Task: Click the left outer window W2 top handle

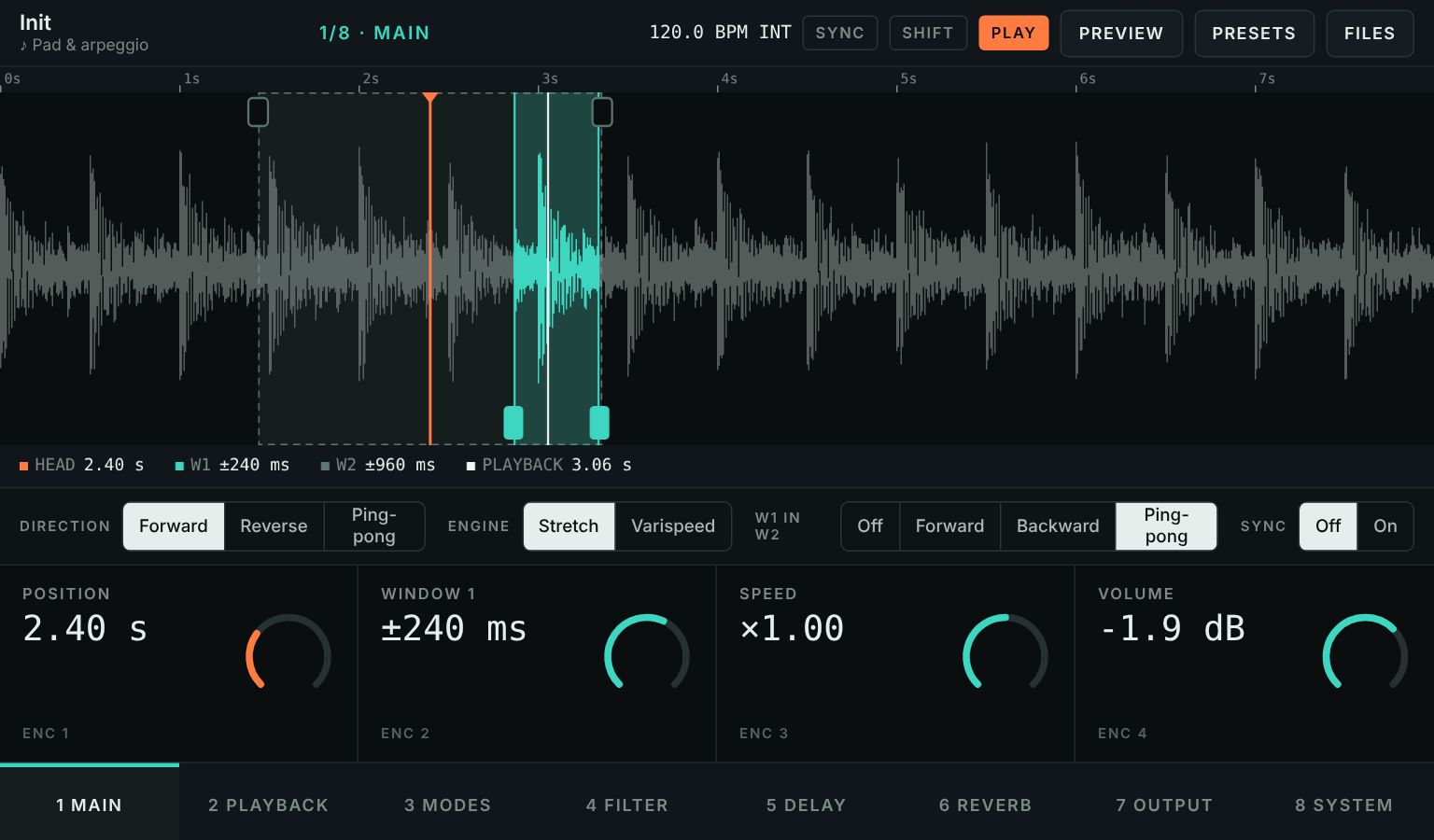Action: (x=258, y=112)
